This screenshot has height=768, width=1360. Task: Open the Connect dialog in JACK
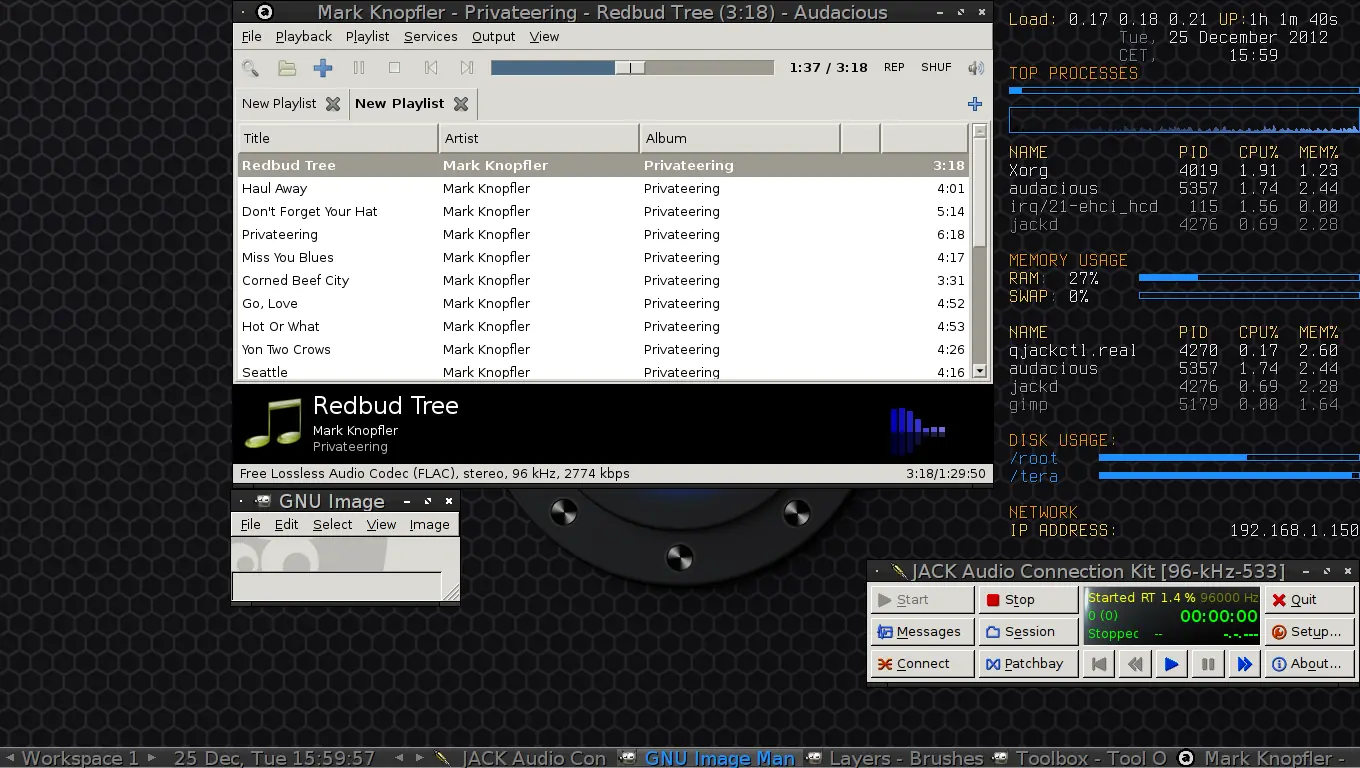(x=921, y=664)
